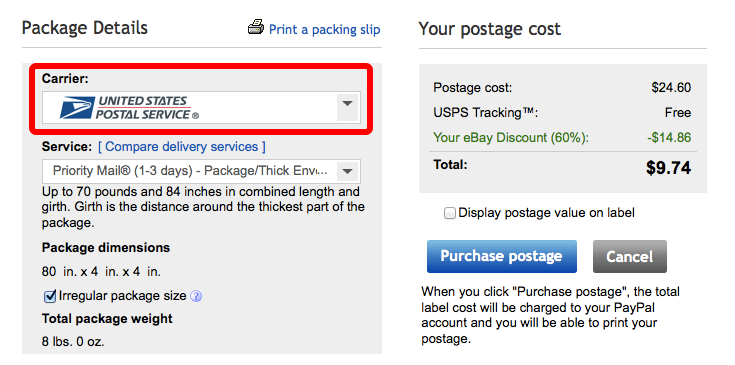Screen dimensions: 735x365
Task: Click the $9.74 total amount
Action: (668, 168)
